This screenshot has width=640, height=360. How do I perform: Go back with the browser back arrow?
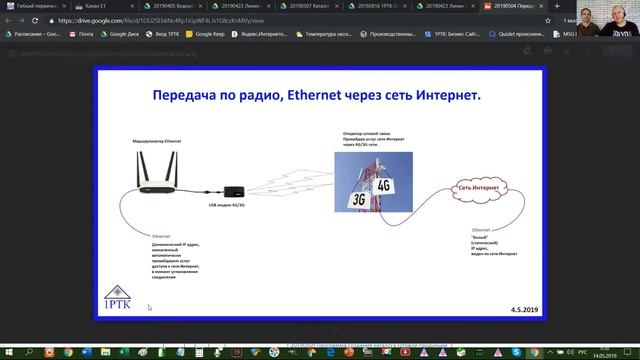[x=8, y=20]
